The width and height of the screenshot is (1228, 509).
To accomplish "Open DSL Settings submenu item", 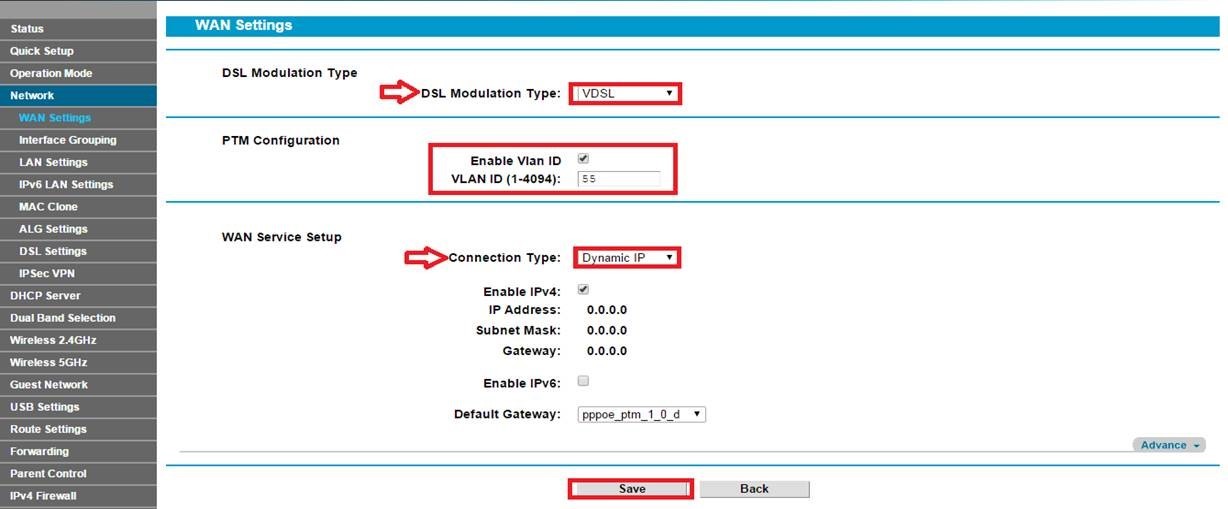I will [78, 251].
